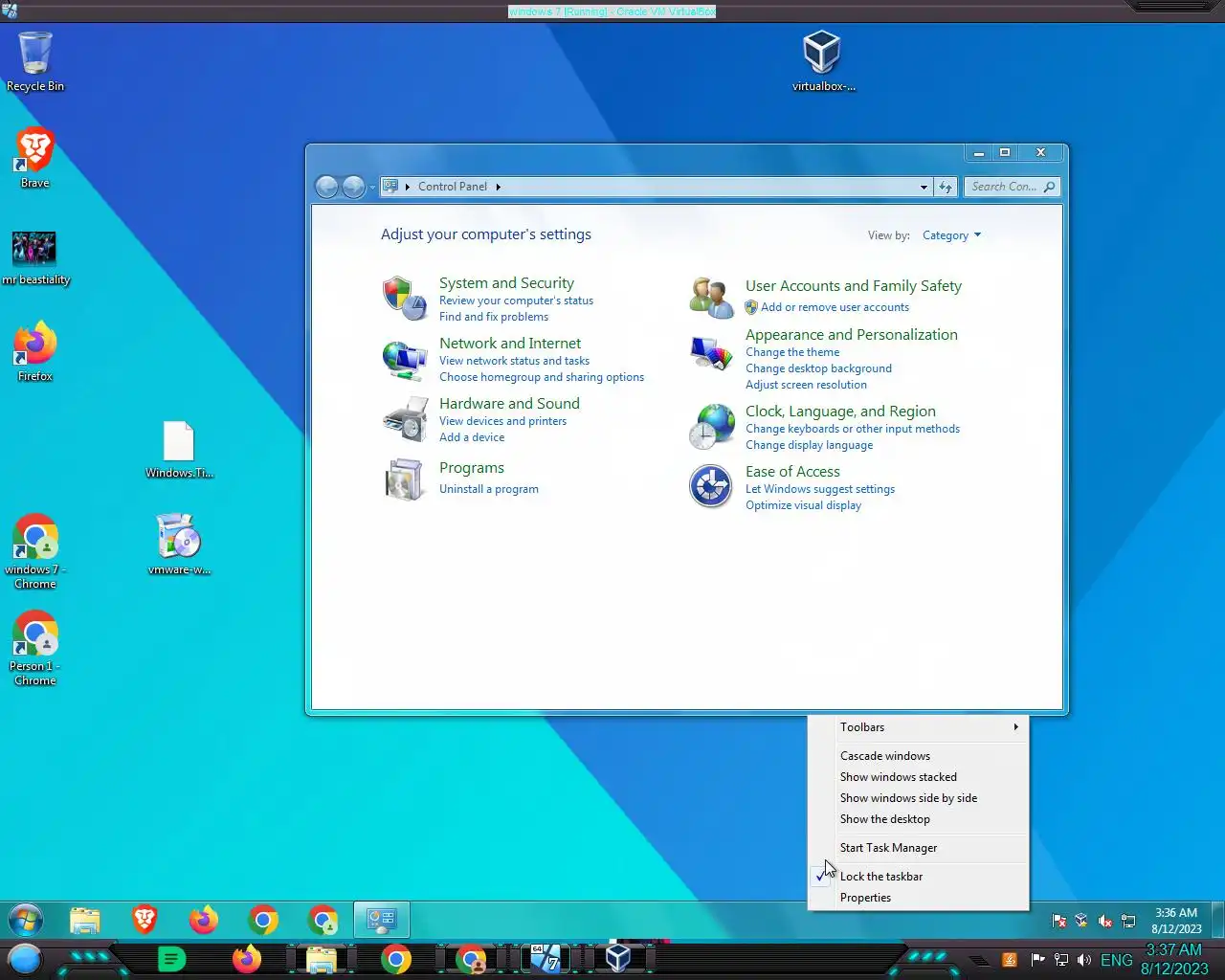
Task: Switch host input language via ENG indicator
Action: point(1117,960)
